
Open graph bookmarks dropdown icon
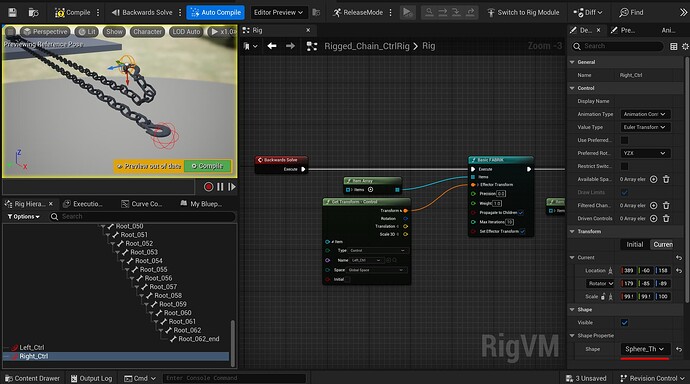pyautogui.click(x=250, y=46)
